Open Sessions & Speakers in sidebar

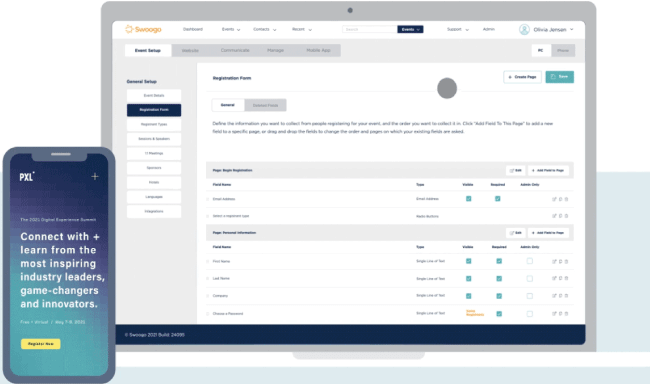[x=154, y=139]
